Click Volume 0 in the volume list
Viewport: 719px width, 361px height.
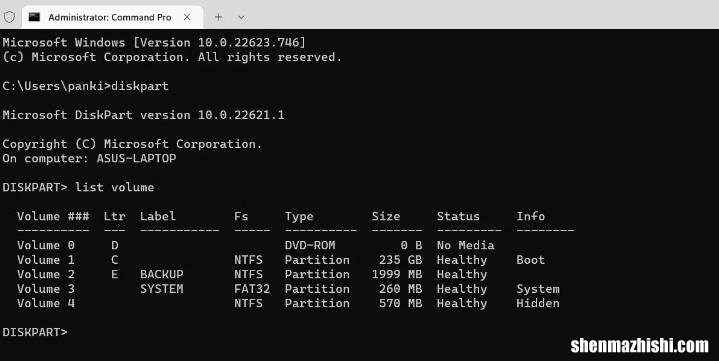(46, 245)
